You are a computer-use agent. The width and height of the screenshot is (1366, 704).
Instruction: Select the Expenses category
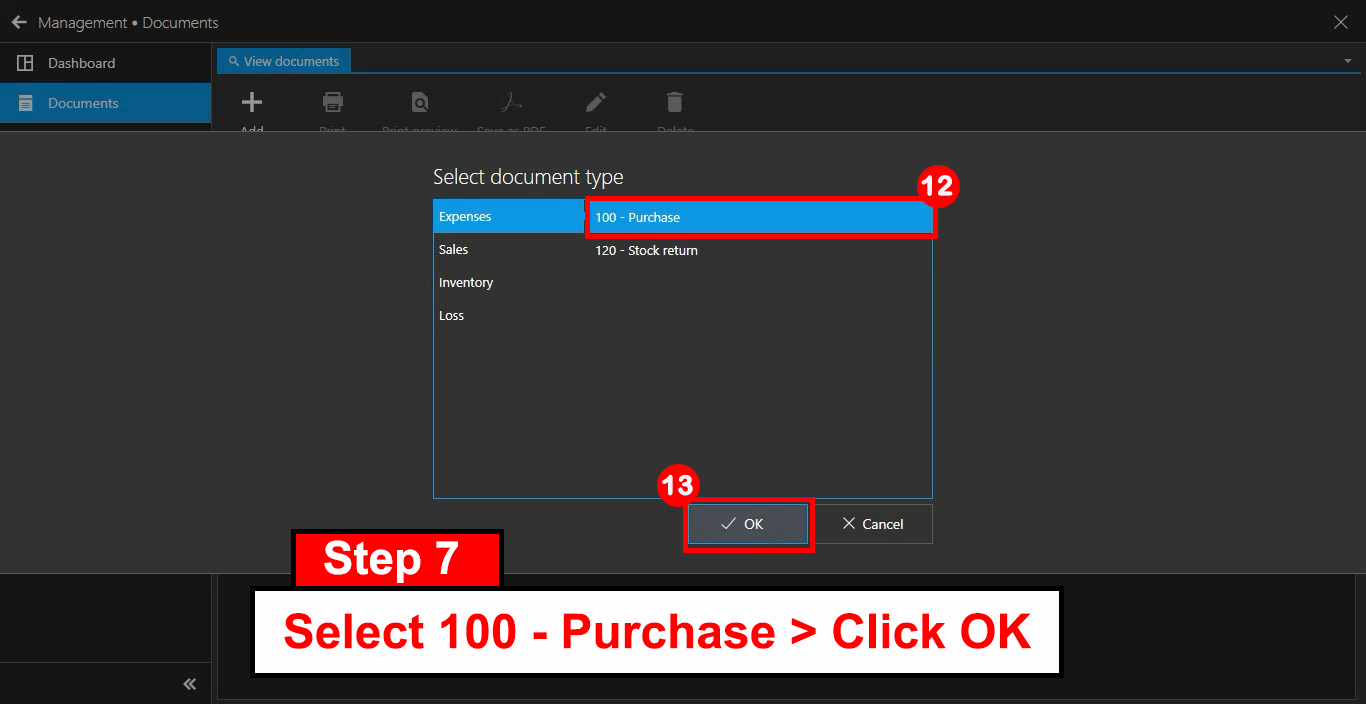point(508,217)
